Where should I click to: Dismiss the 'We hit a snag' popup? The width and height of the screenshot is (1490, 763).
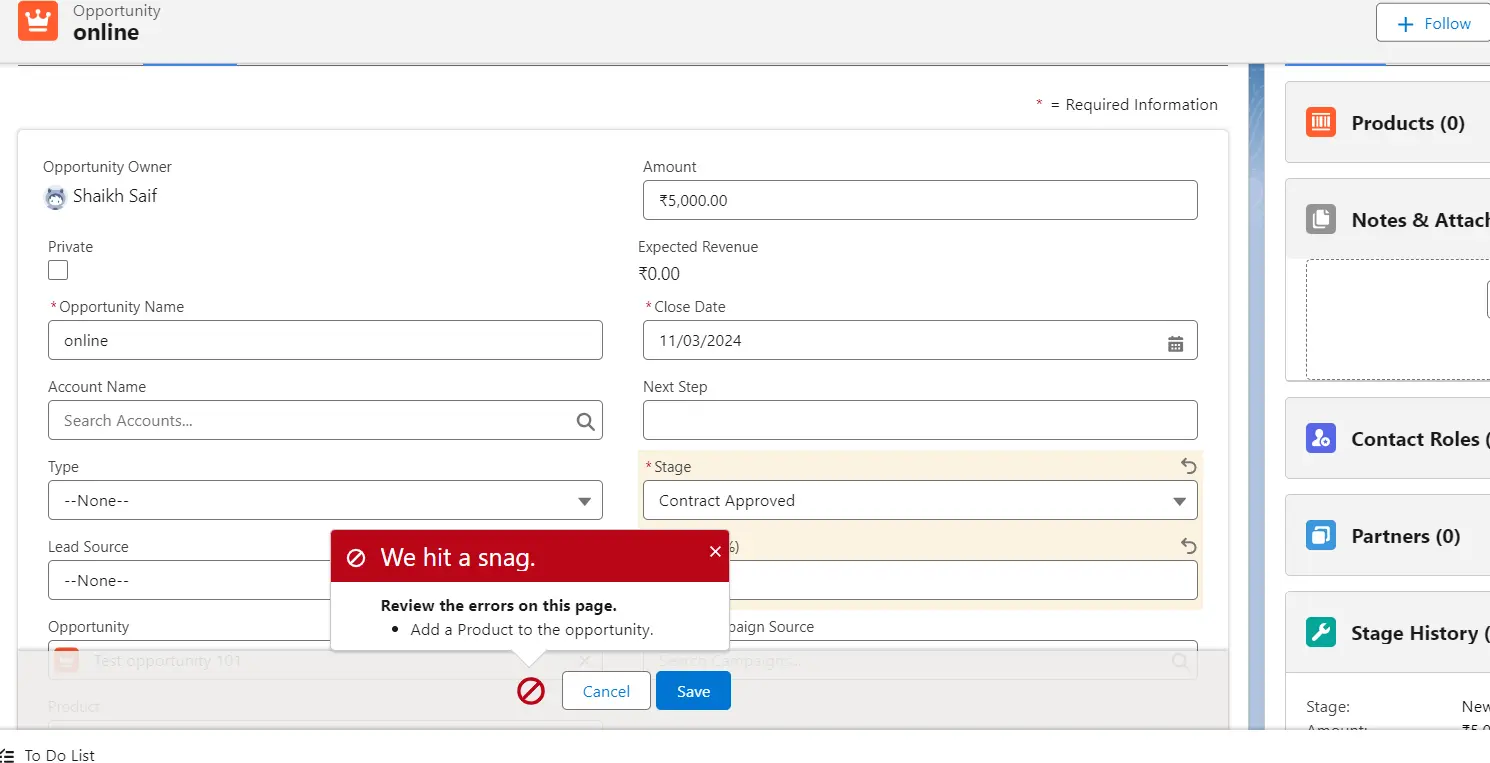[714, 552]
